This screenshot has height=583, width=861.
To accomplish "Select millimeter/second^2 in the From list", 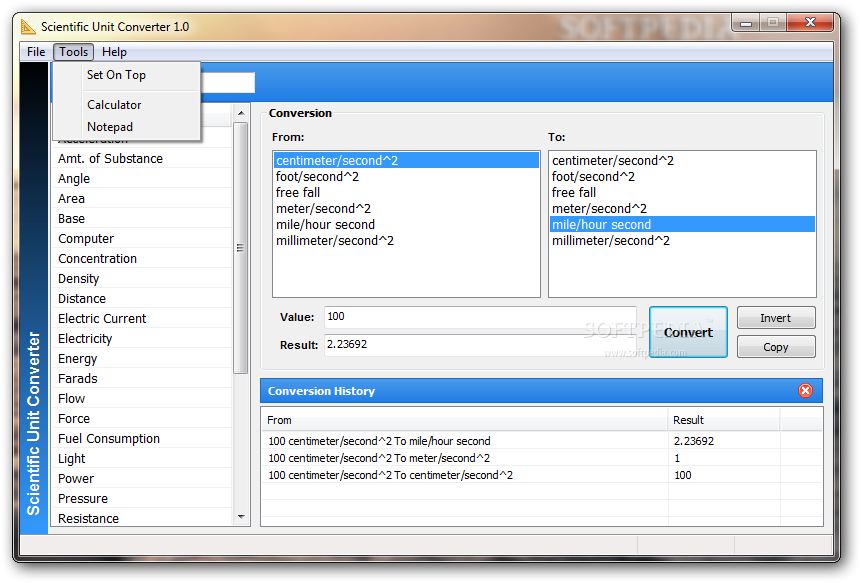I will coord(406,240).
